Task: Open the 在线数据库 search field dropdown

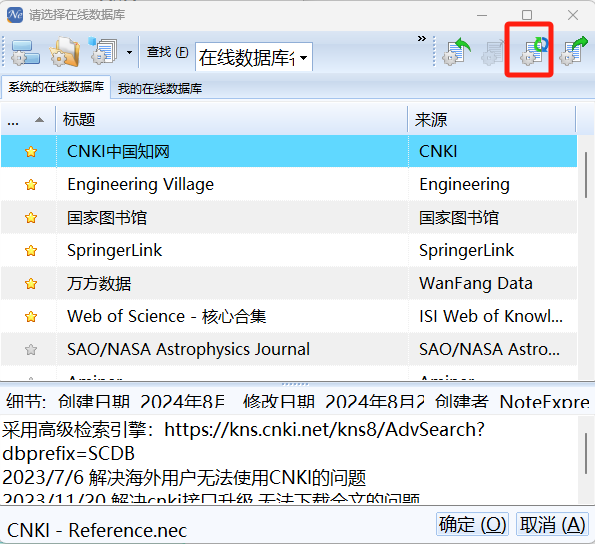Action: pos(304,58)
